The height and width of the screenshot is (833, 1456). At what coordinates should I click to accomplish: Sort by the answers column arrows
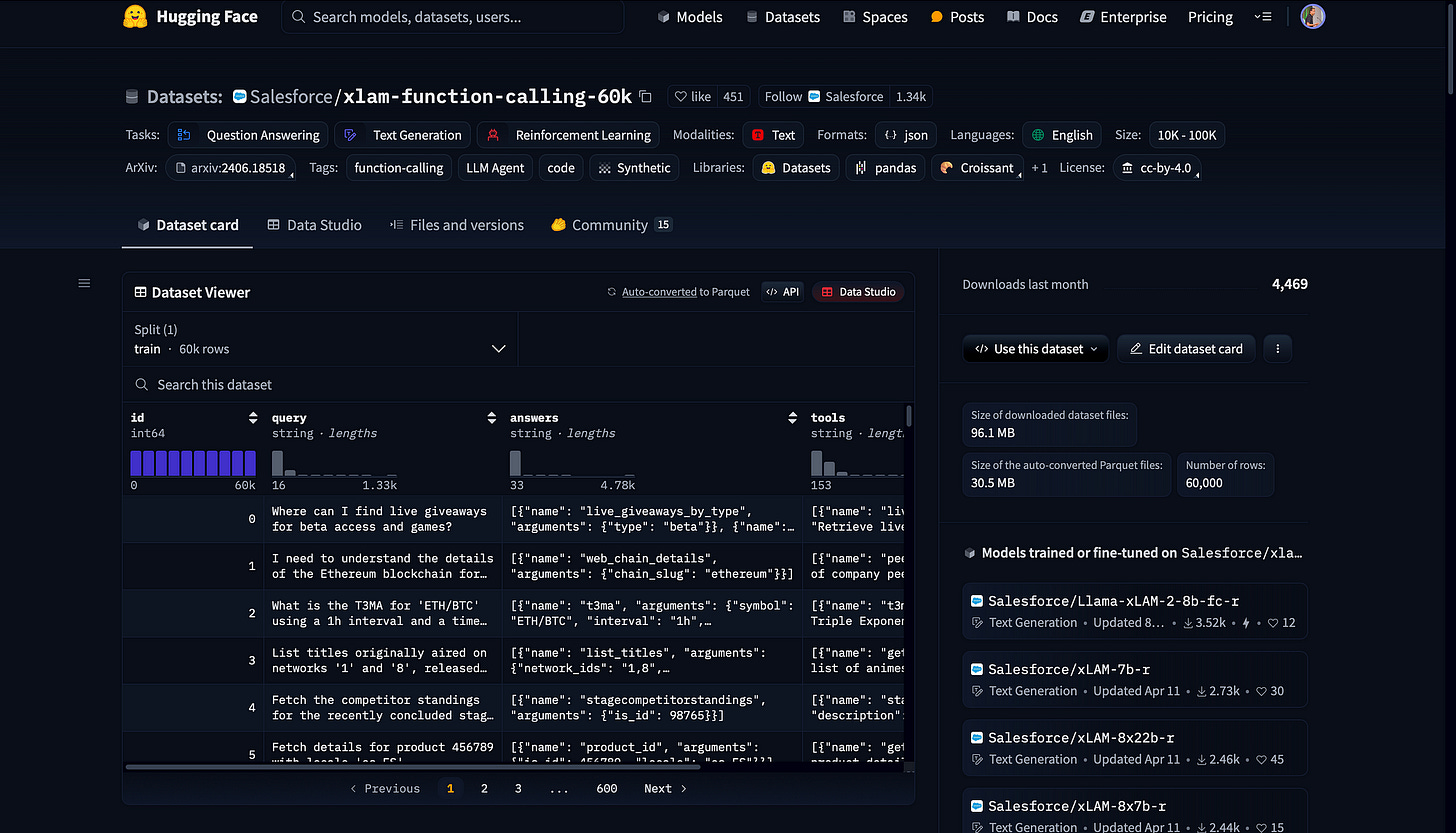791,418
